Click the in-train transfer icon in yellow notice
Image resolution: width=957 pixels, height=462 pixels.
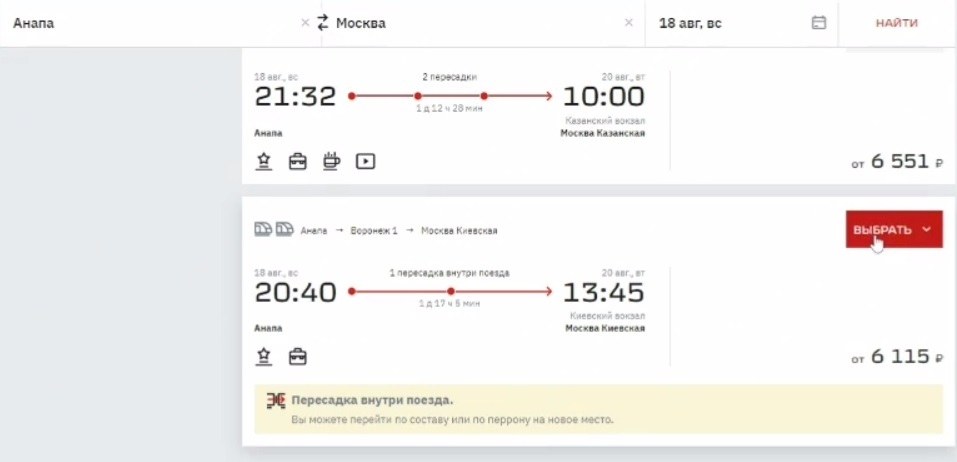pos(276,401)
